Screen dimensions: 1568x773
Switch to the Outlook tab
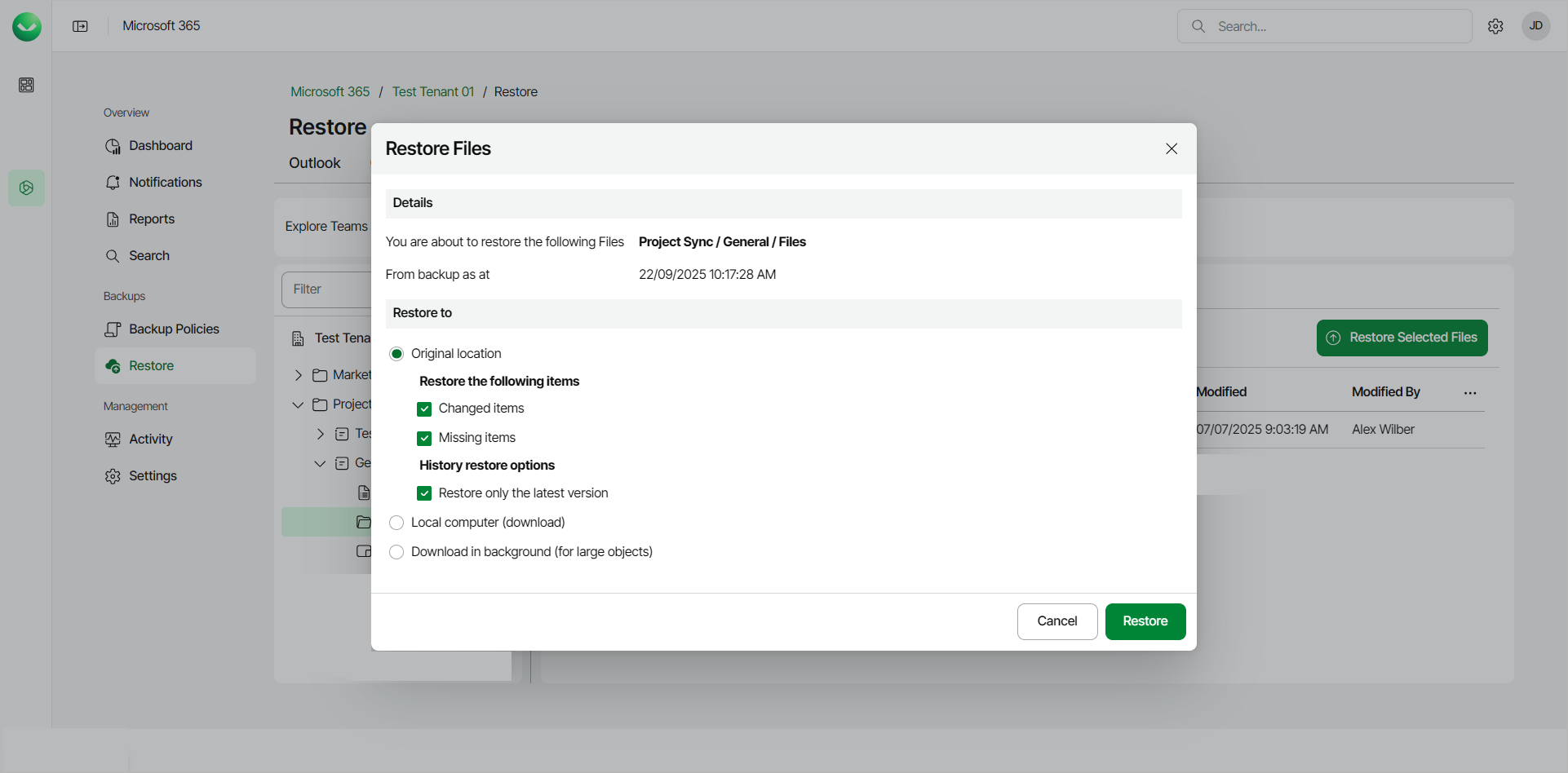314,163
